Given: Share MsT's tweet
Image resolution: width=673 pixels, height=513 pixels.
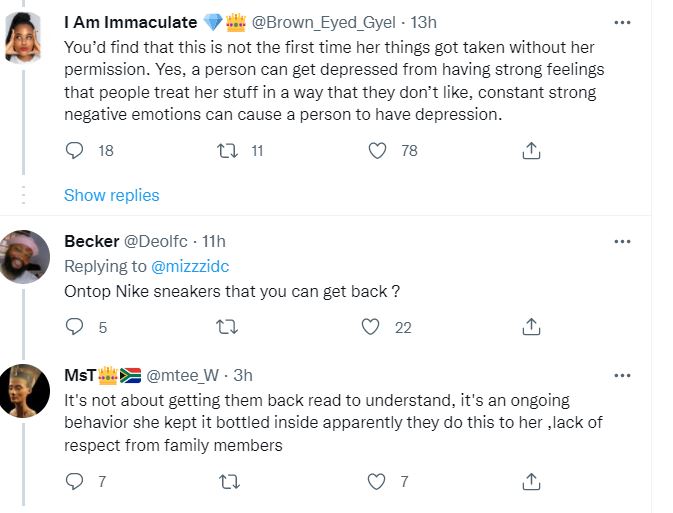Looking at the screenshot, I should [x=532, y=482].
